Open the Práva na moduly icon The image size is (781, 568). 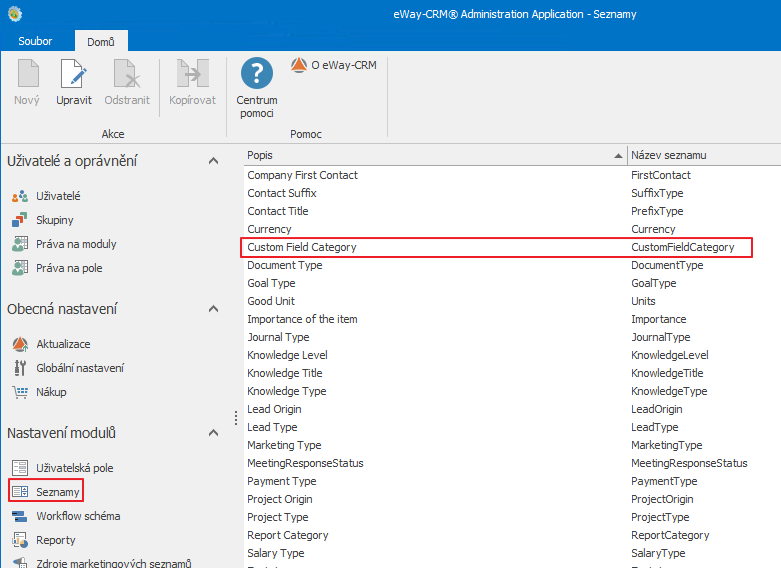[20, 244]
